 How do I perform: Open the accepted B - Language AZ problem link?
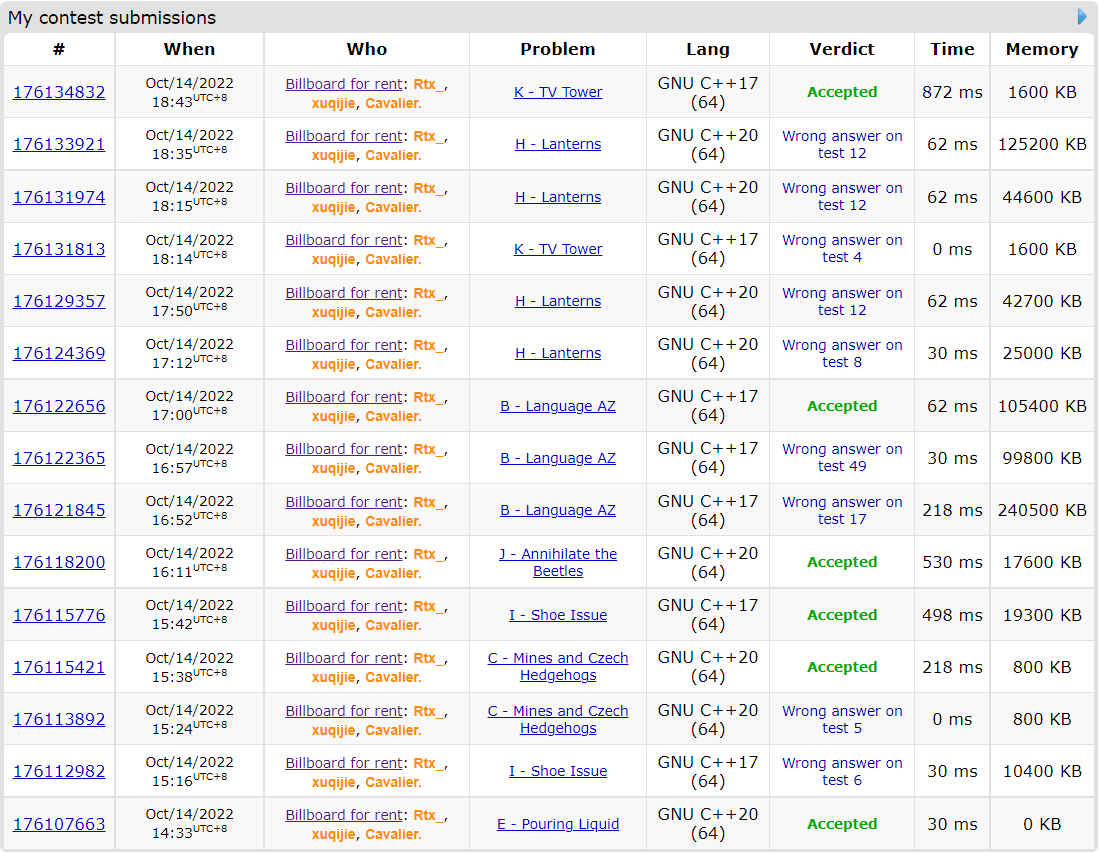558,406
